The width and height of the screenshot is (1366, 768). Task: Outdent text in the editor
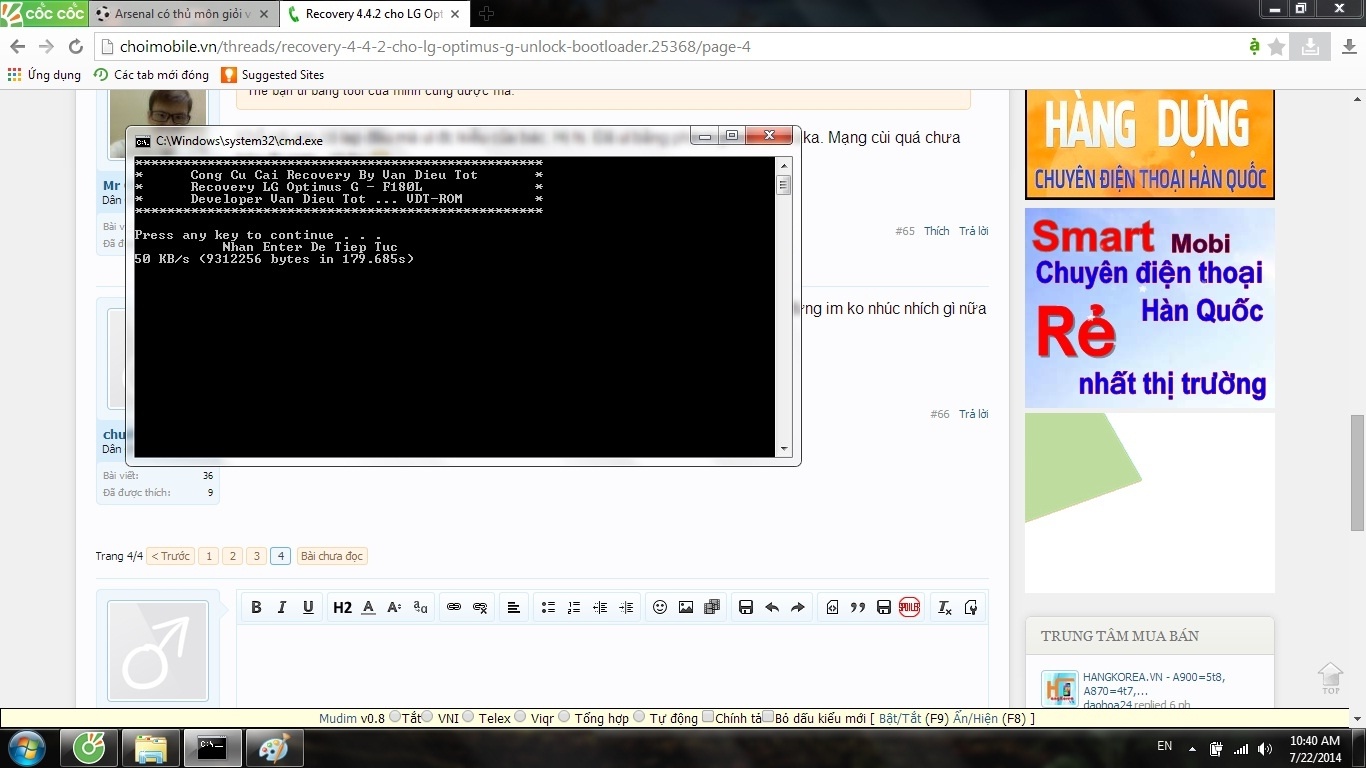pos(600,607)
